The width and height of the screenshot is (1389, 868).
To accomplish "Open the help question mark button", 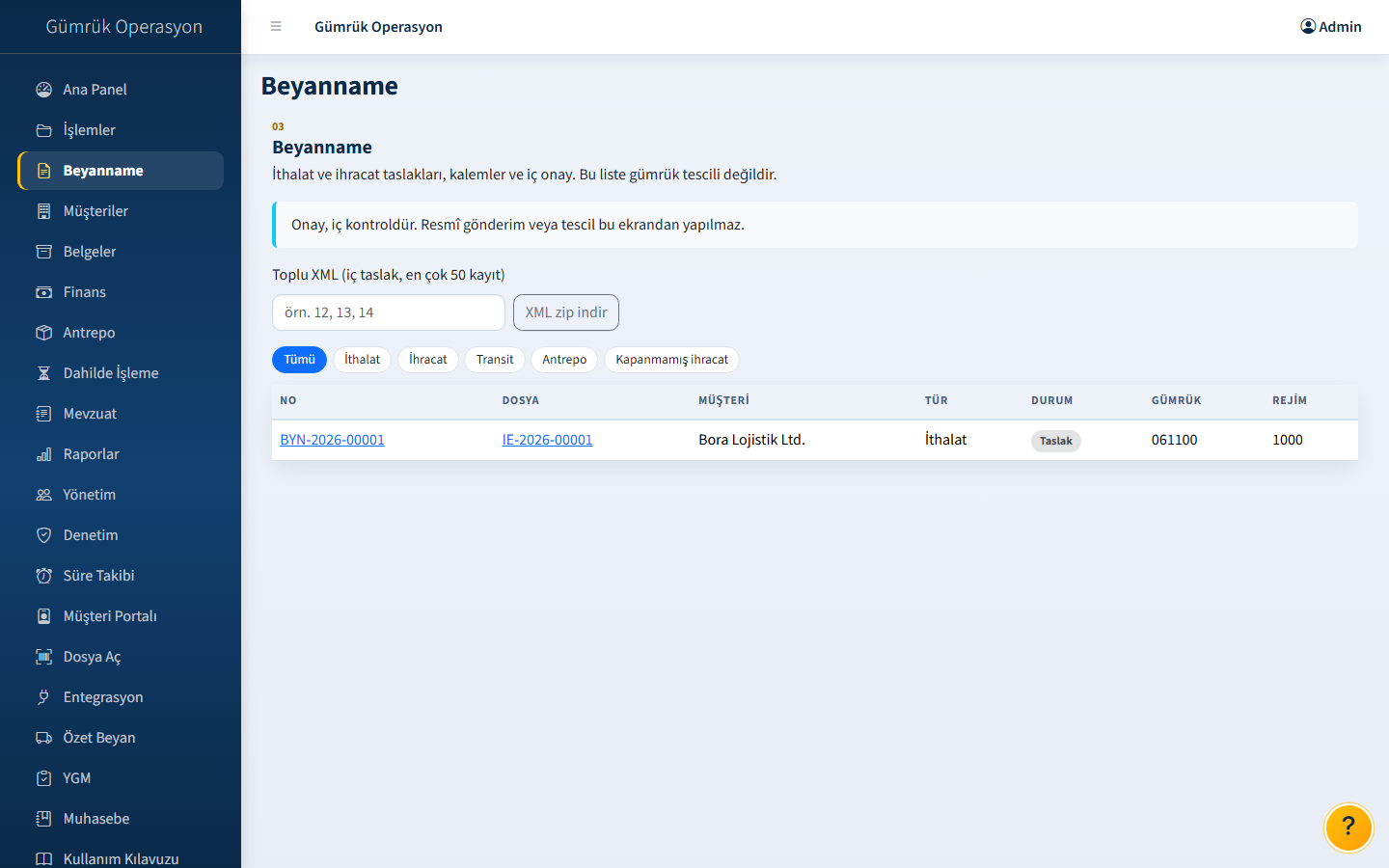I will click(1348, 827).
